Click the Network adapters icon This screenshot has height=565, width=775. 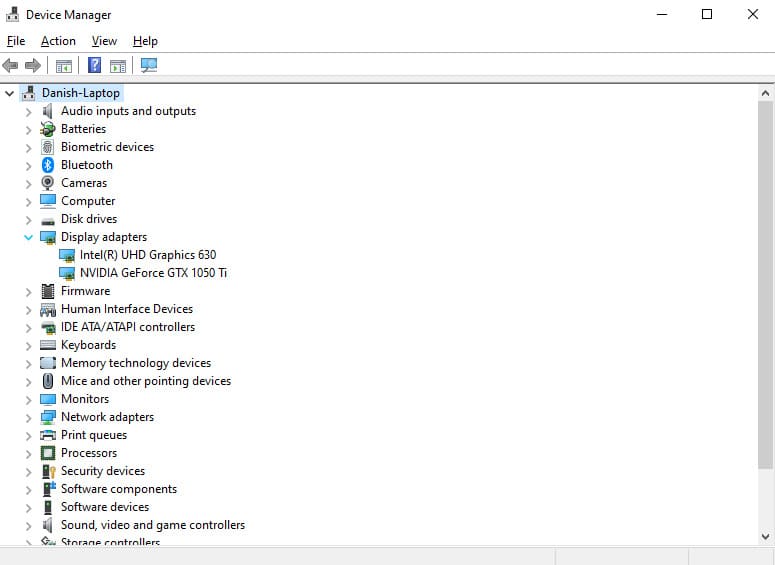[x=48, y=417]
